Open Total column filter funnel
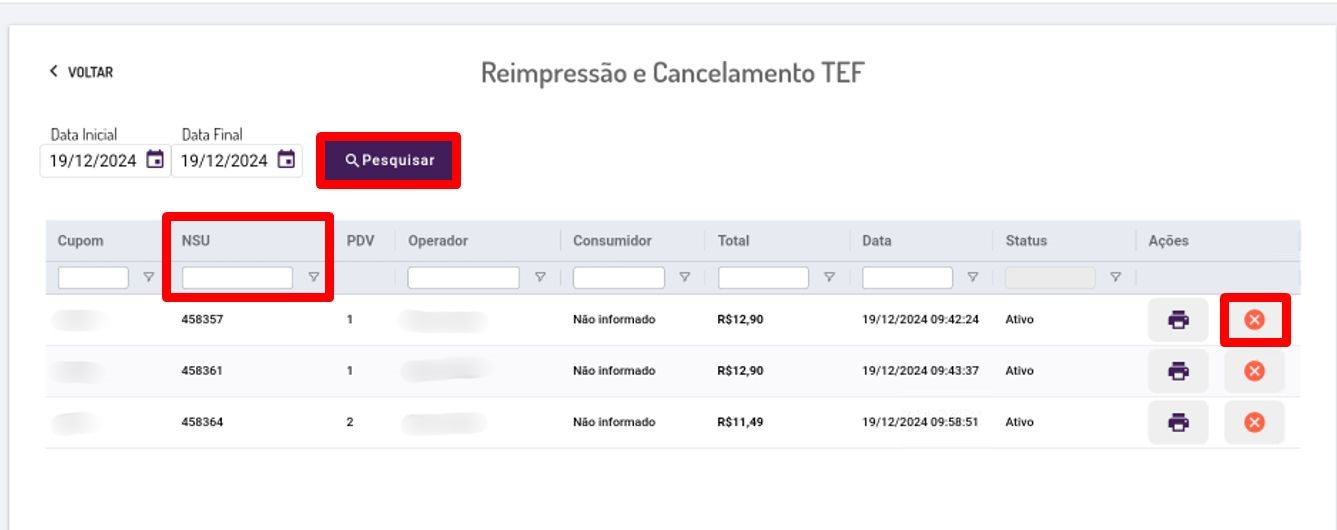Screen dimensions: 1337x530 click(x=829, y=278)
